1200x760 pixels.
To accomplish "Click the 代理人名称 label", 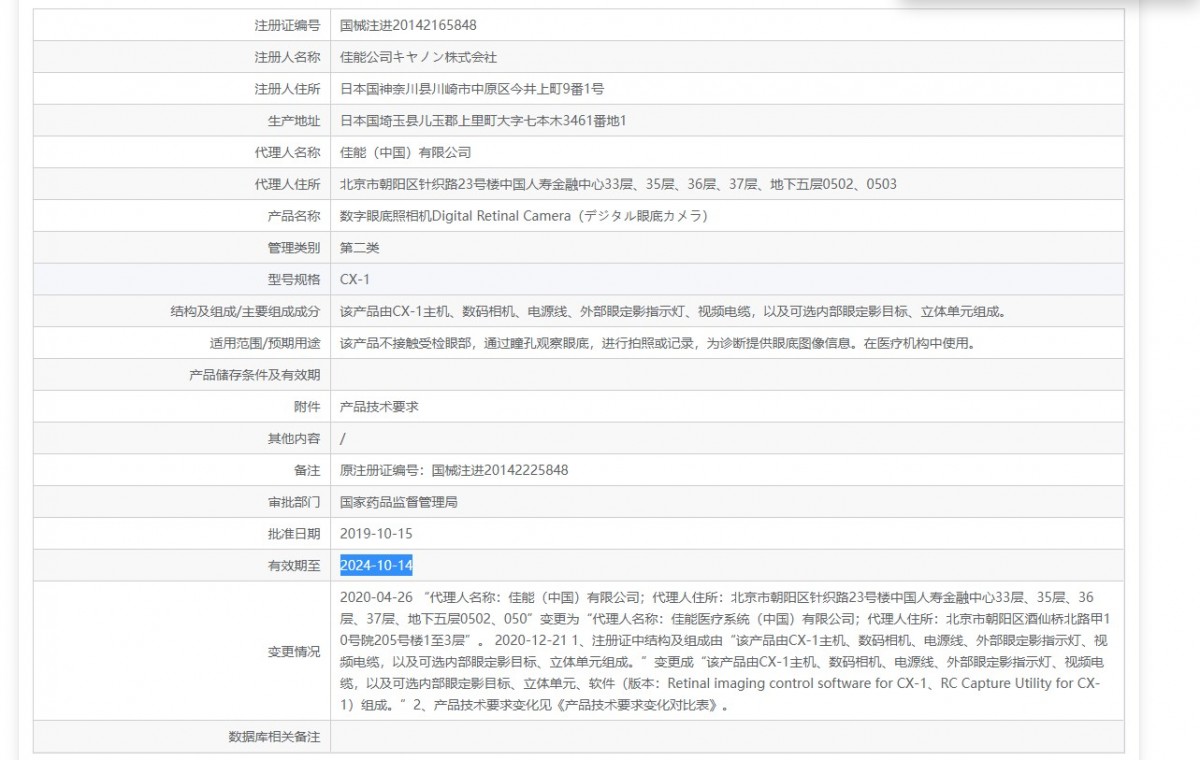I will pyautogui.click(x=288, y=153).
